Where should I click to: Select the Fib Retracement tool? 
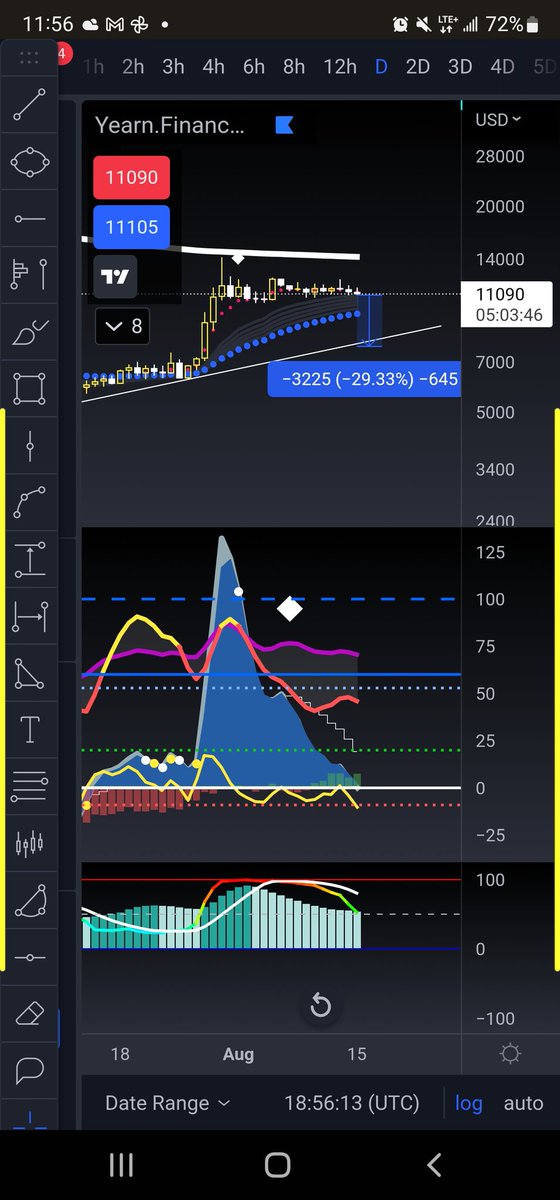click(x=30, y=787)
